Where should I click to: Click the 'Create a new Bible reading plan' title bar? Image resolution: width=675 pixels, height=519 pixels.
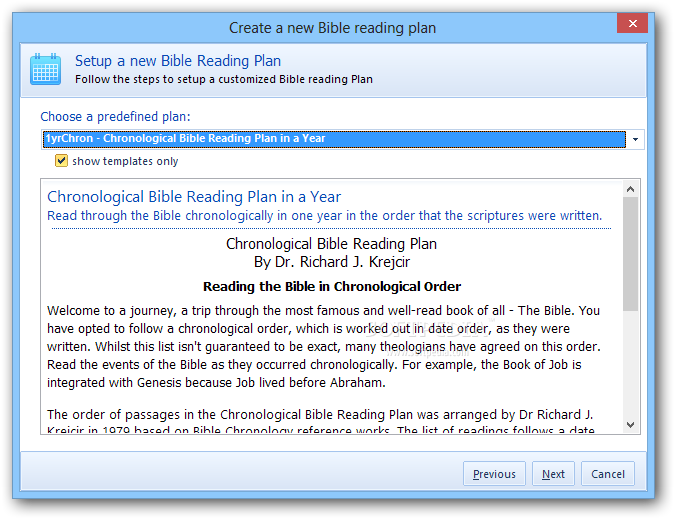pyautogui.click(x=332, y=28)
